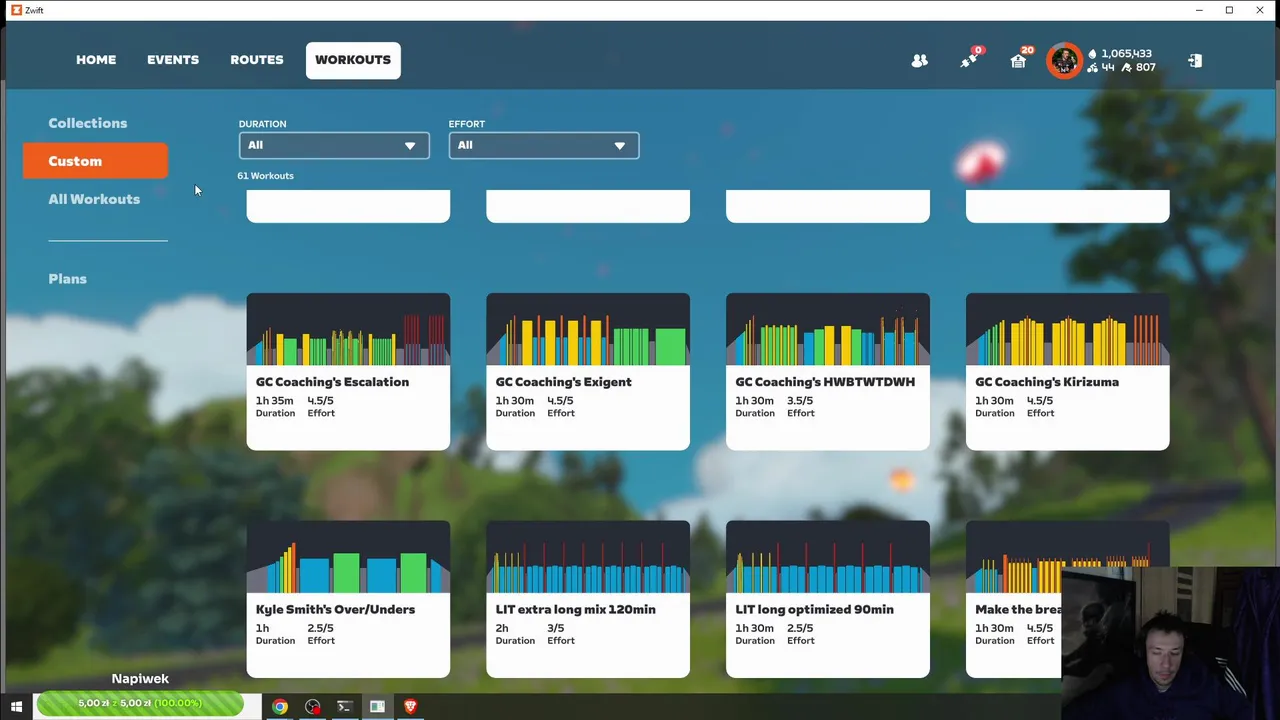This screenshot has width=1280, height=720.
Task: Open the pairing devices plug icon
Action: 969,60
